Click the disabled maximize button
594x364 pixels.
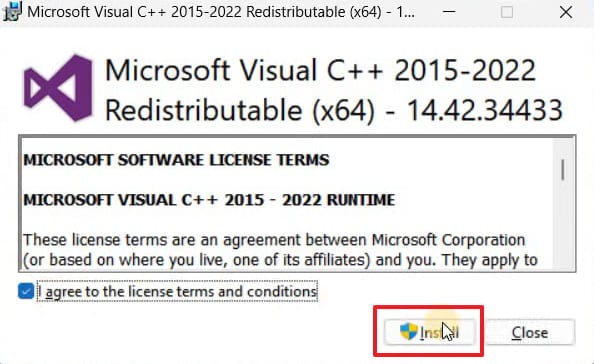pyautogui.click(x=507, y=12)
